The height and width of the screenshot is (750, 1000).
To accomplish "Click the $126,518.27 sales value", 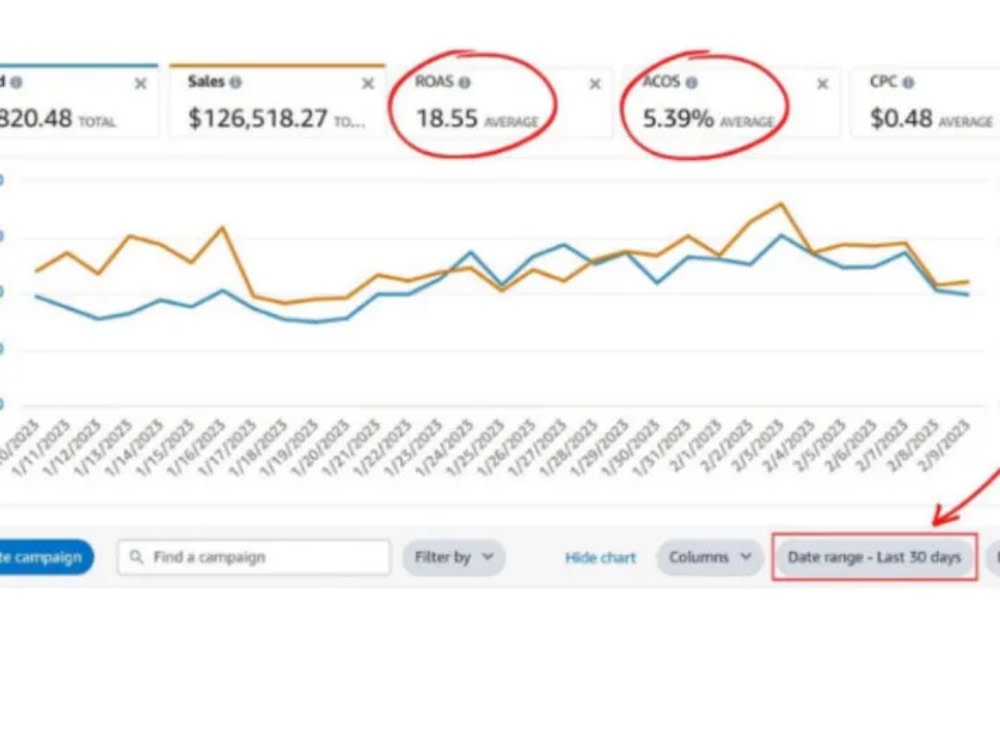I will click(x=258, y=119).
